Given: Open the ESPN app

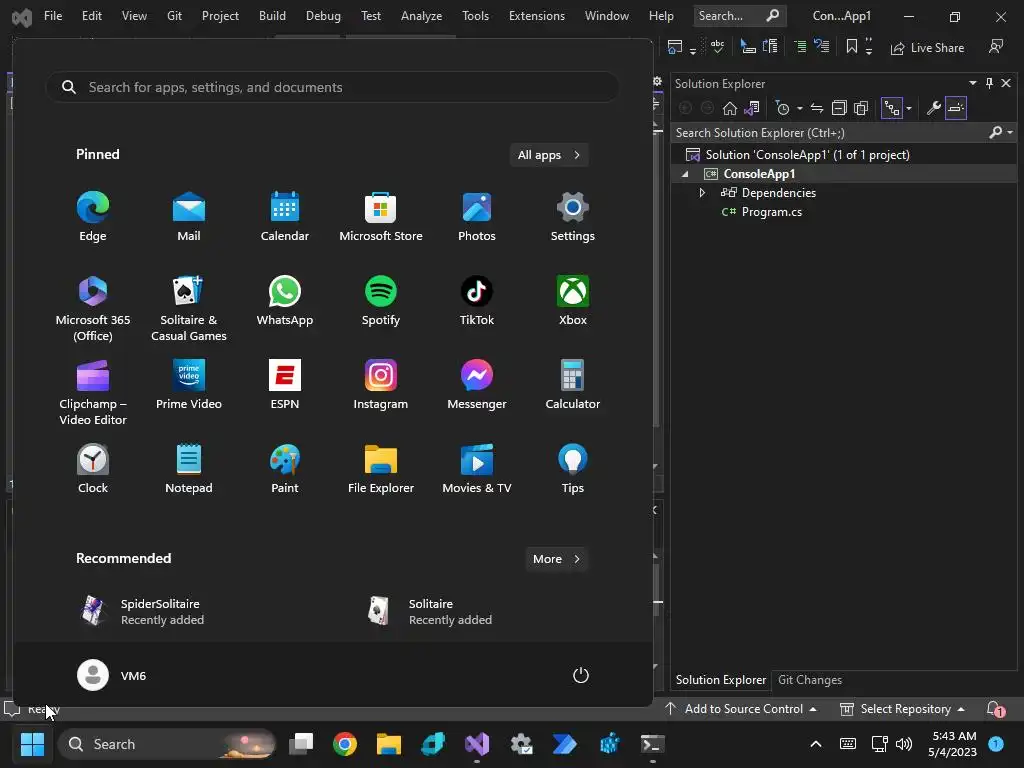Looking at the screenshot, I should (285, 385).
